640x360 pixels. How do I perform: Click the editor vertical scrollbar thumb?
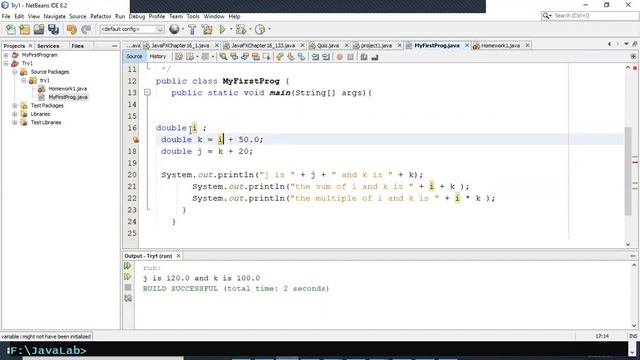(x=628, y=171)
